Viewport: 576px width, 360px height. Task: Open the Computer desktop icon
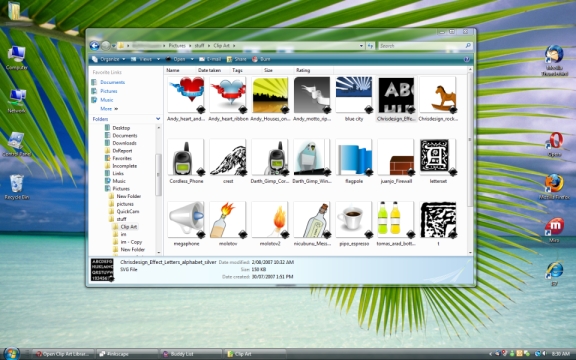(17, 58)
